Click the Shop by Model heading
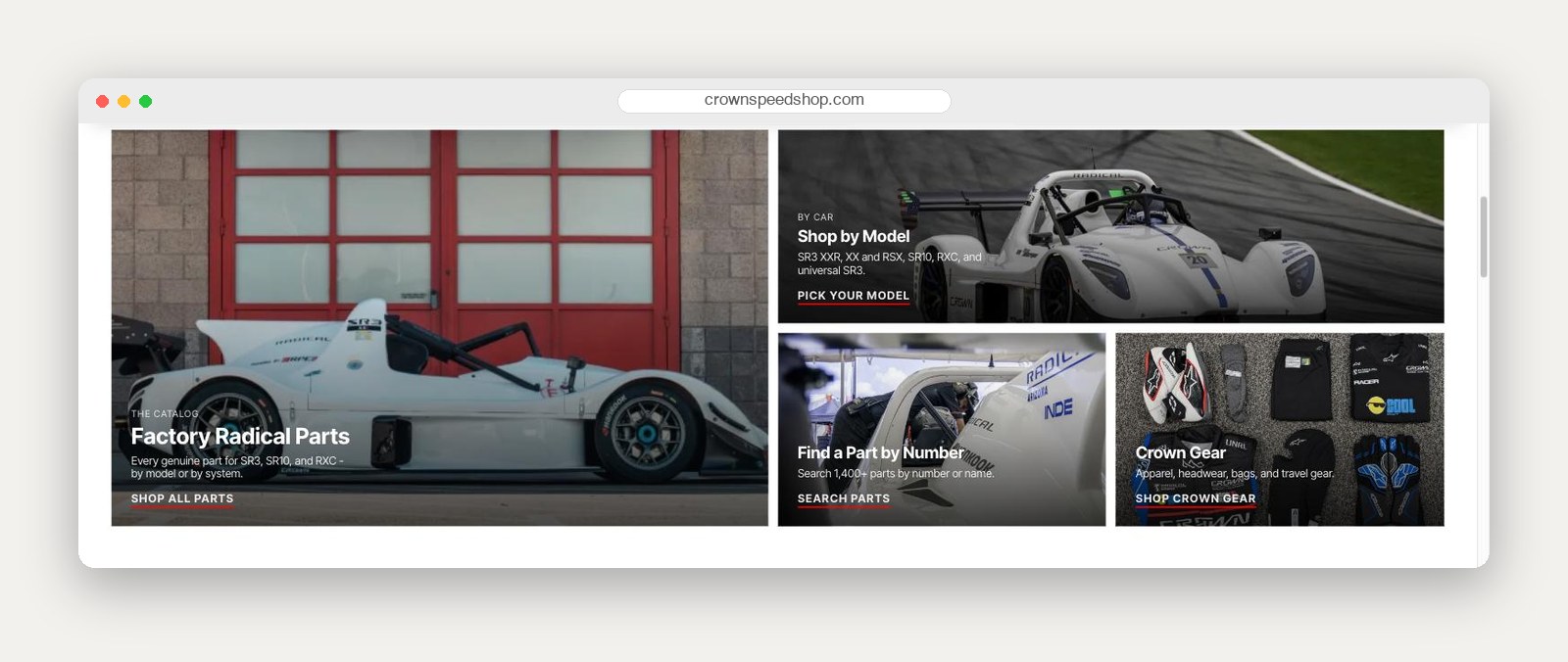This screenshot has height=662, width=1568. pos(853,236)
